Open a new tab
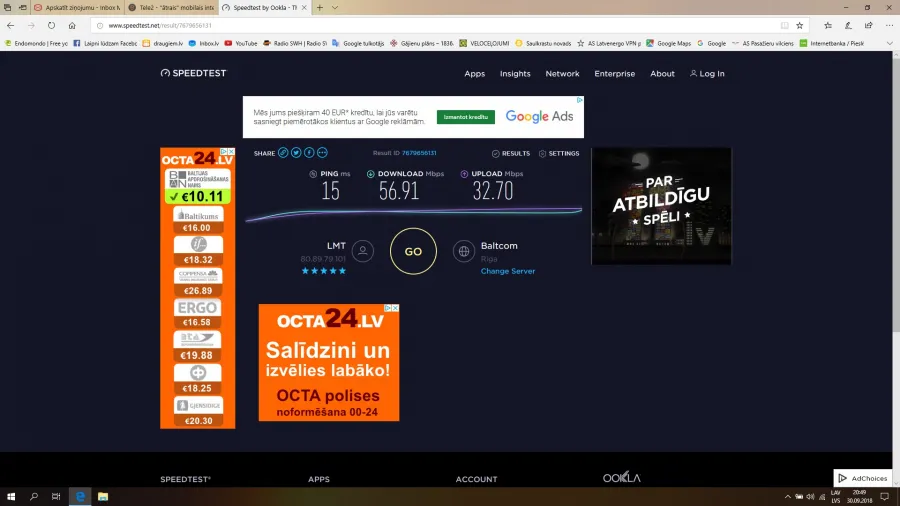This screenshot has height=506, width=900. click(320, 7)
